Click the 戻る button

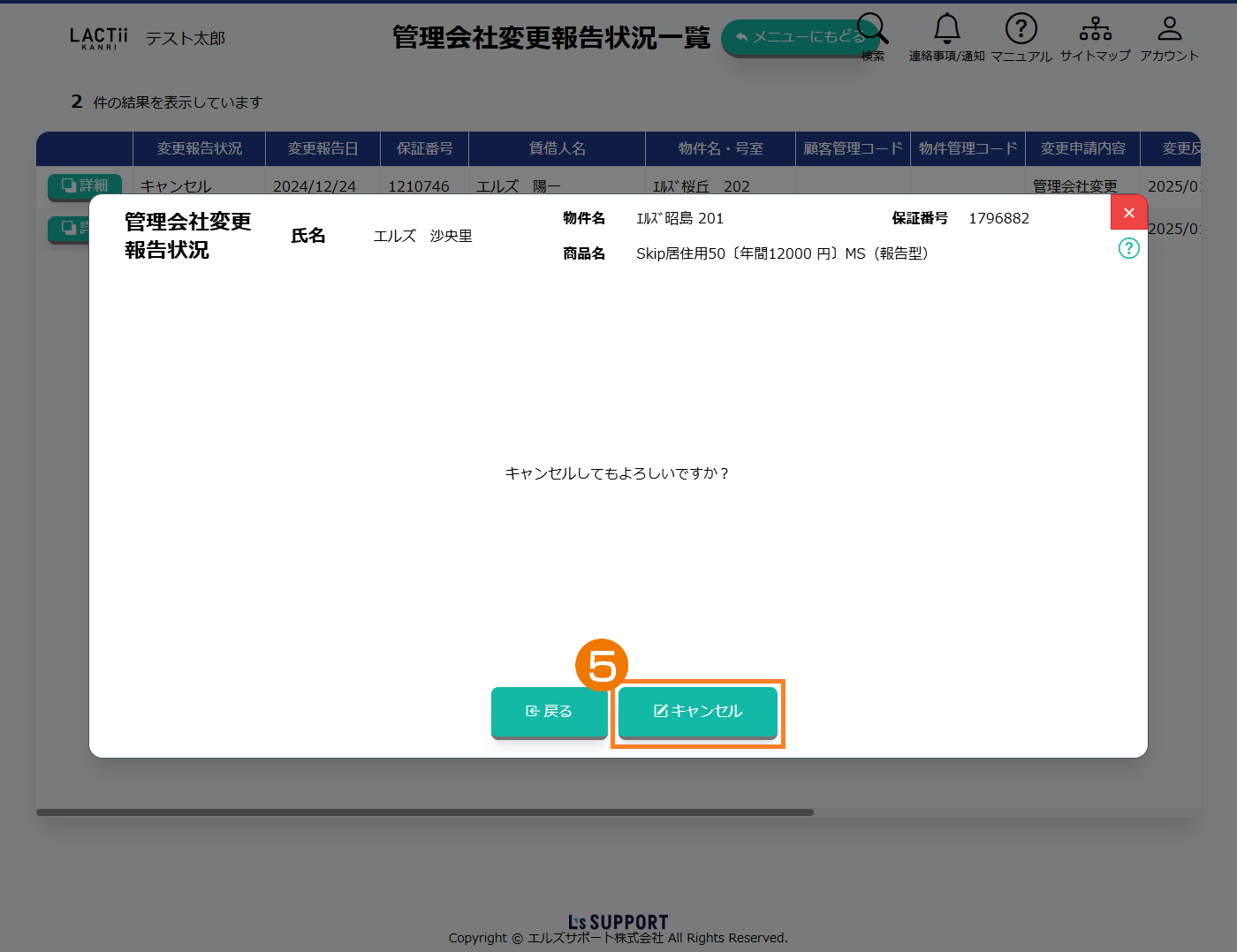point(549,712)
